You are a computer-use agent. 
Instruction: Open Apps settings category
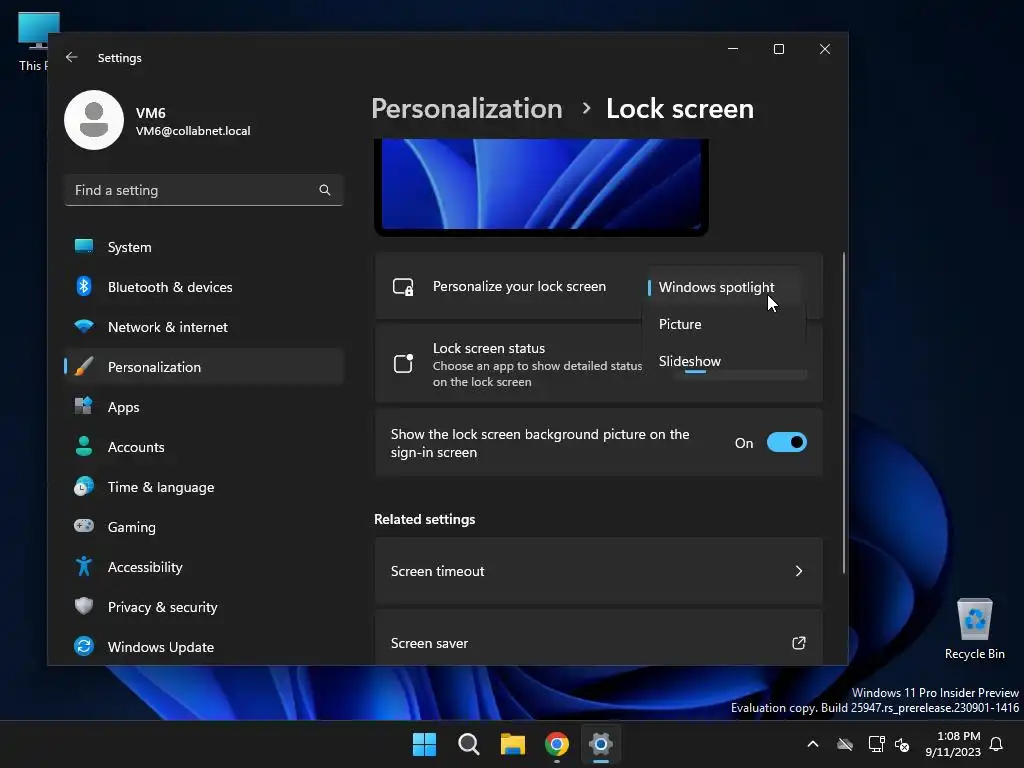coord(204,407)
